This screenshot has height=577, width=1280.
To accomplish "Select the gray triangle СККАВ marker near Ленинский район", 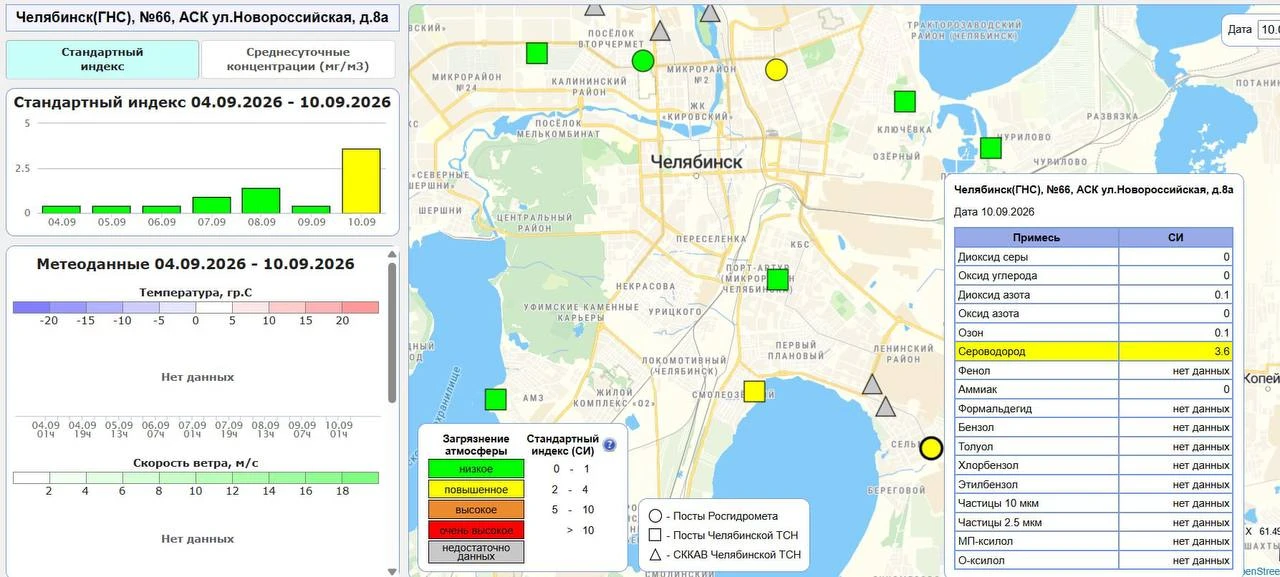I will 872,385.
